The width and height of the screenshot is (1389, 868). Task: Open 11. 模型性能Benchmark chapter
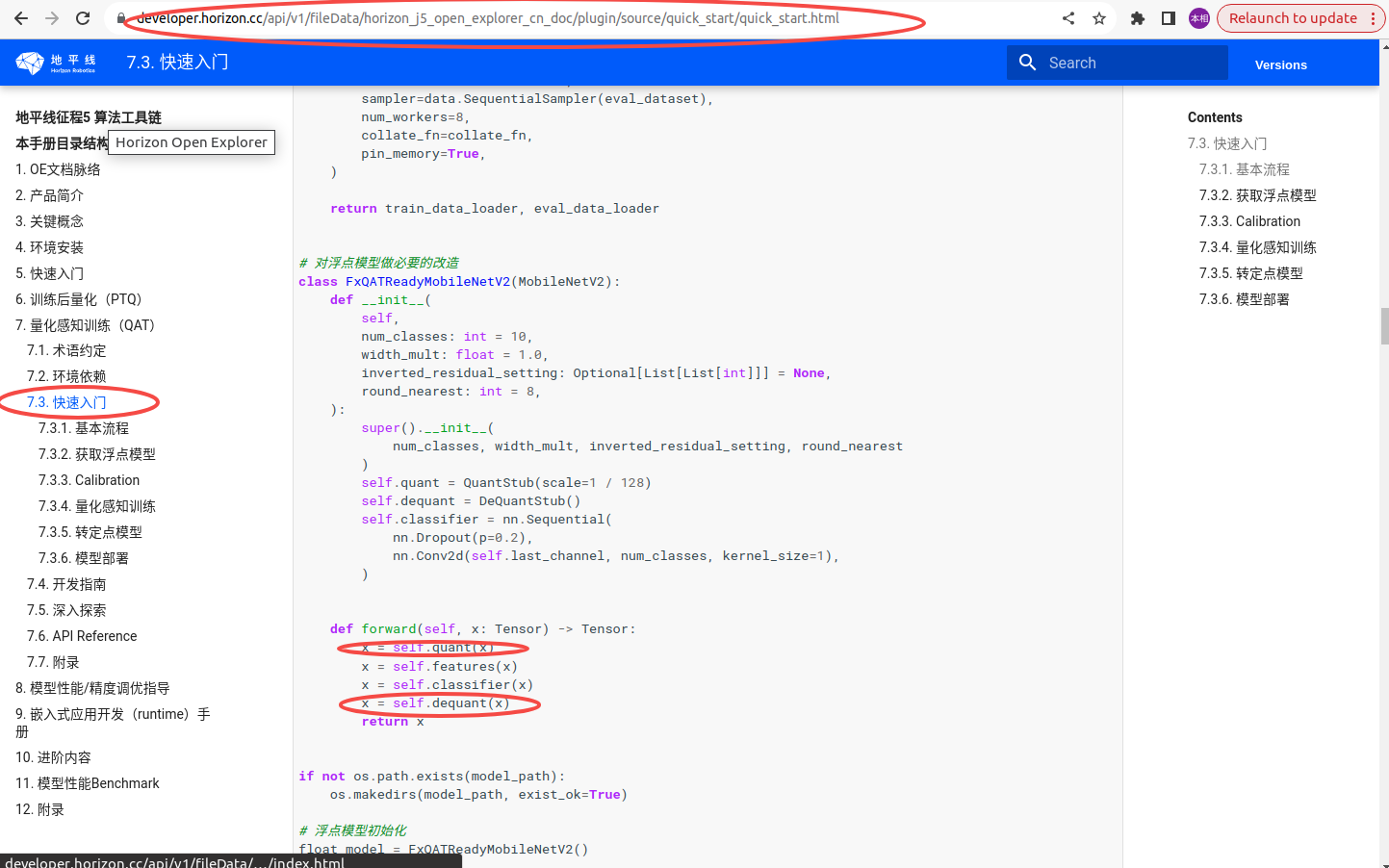(88, 783)
